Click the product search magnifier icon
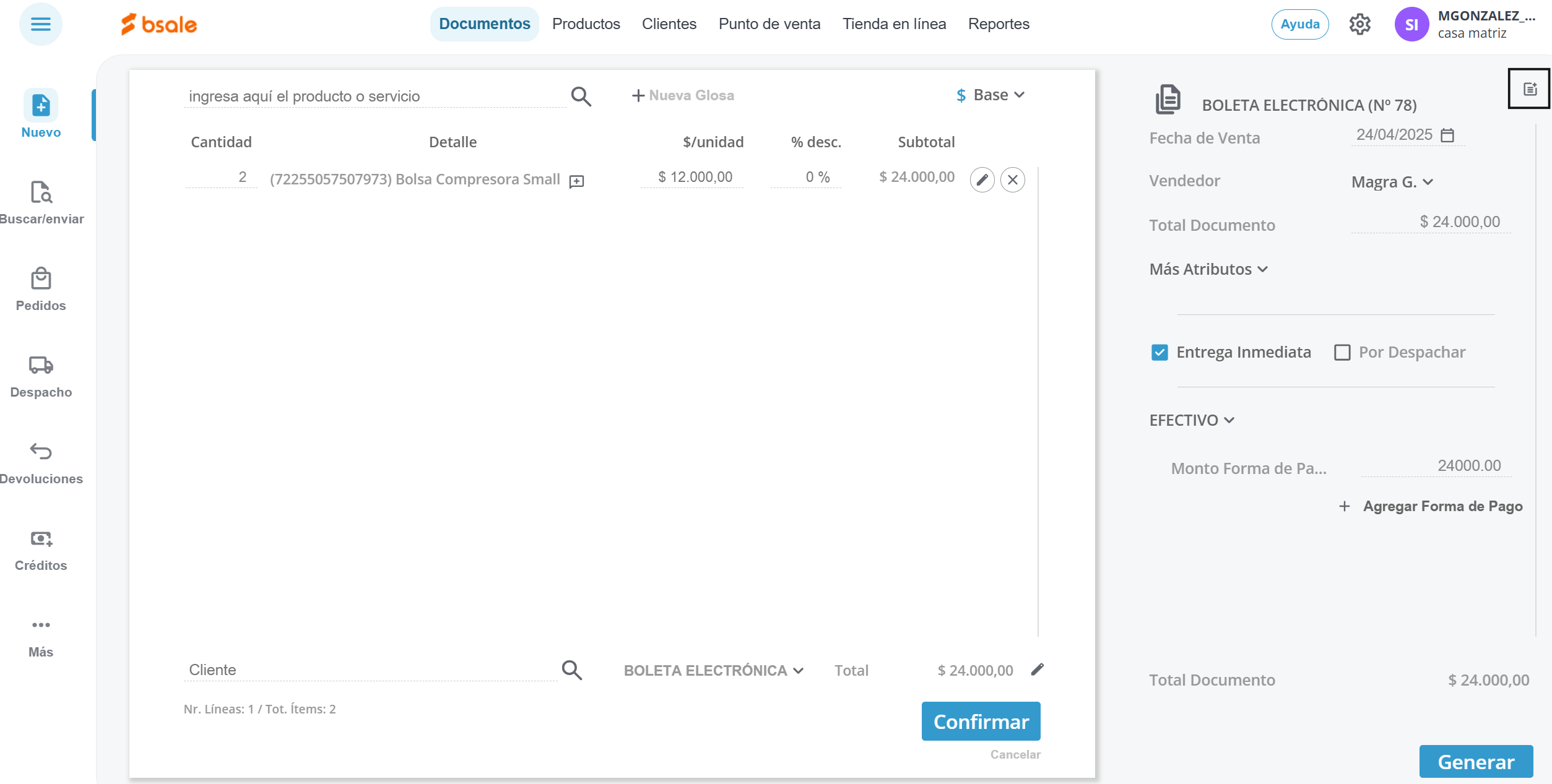Viewport: 1552px width, 784px height. point(581,97)
